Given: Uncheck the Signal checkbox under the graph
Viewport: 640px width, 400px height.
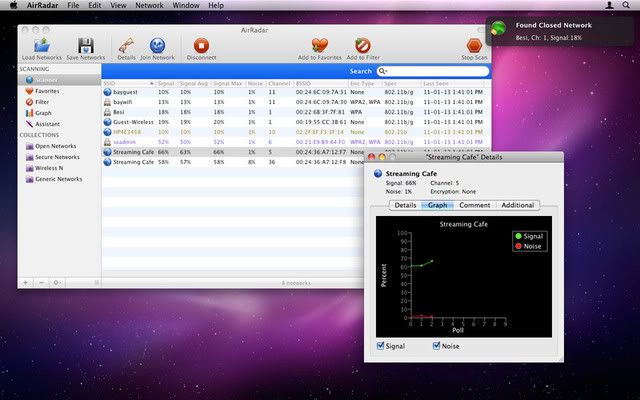Looking at the screenshot, I should [x=380, y=346].
